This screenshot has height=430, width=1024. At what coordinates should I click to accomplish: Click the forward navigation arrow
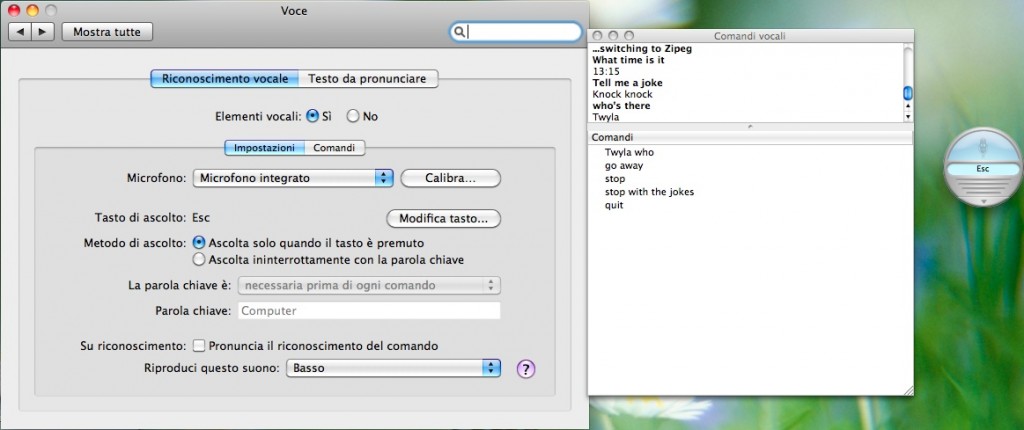click(x=43, y=32)
